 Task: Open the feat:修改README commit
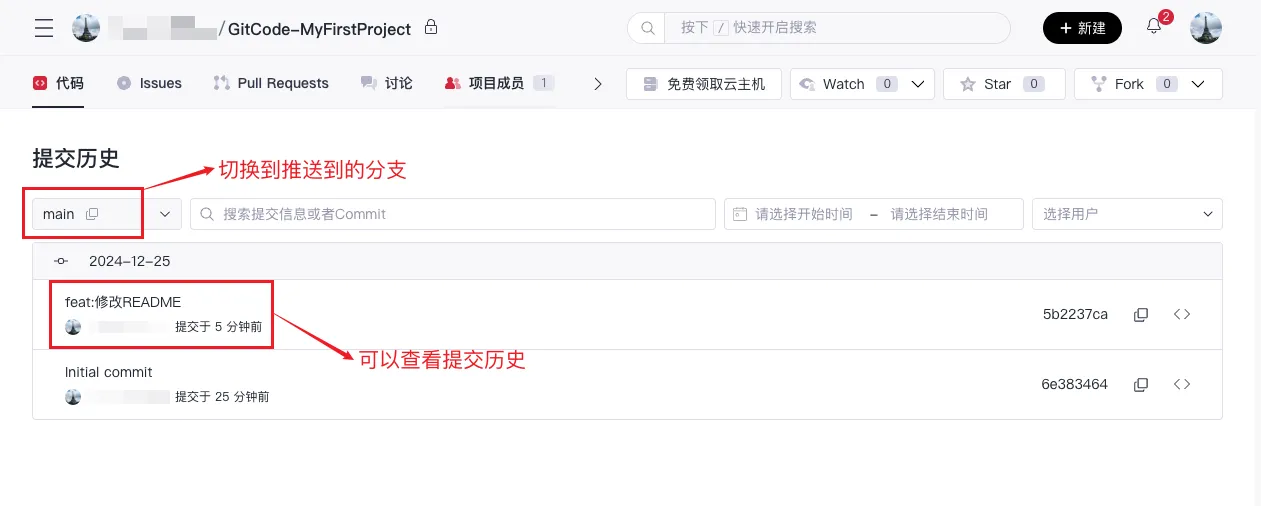point(123,302)
